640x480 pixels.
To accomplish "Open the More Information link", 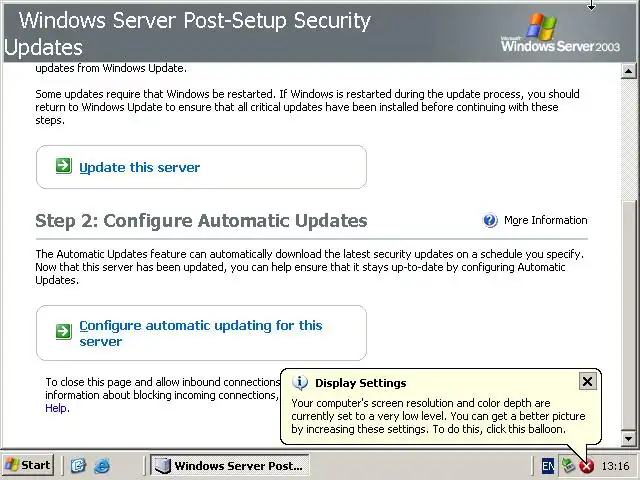I will coord(545,221).
